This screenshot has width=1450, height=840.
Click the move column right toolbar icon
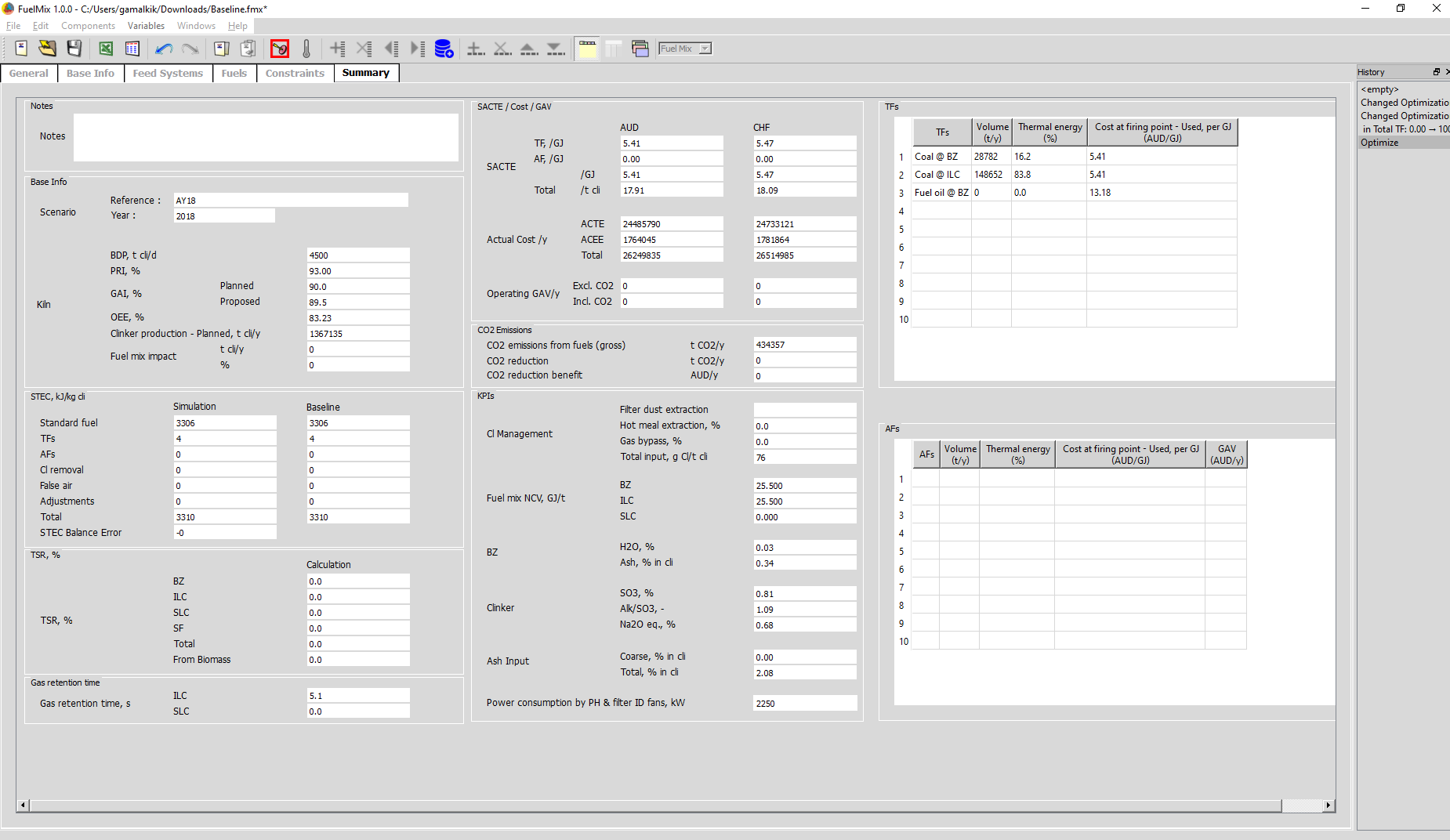tap(418, 49)
